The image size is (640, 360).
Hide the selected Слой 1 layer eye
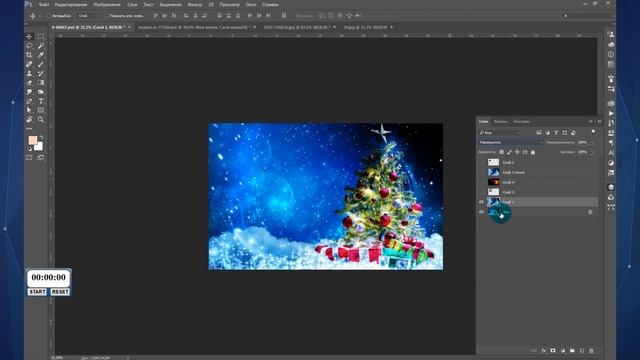(x=481, y=202)
